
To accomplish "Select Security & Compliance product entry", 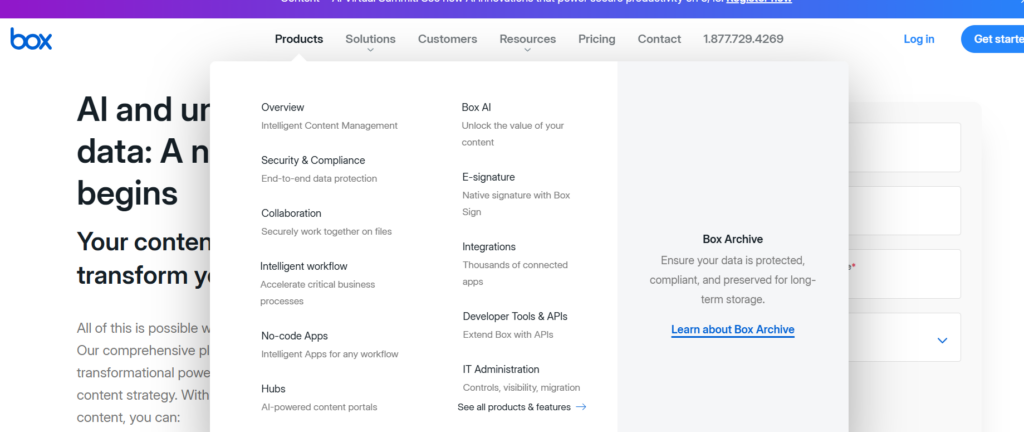I will (313, 160).
